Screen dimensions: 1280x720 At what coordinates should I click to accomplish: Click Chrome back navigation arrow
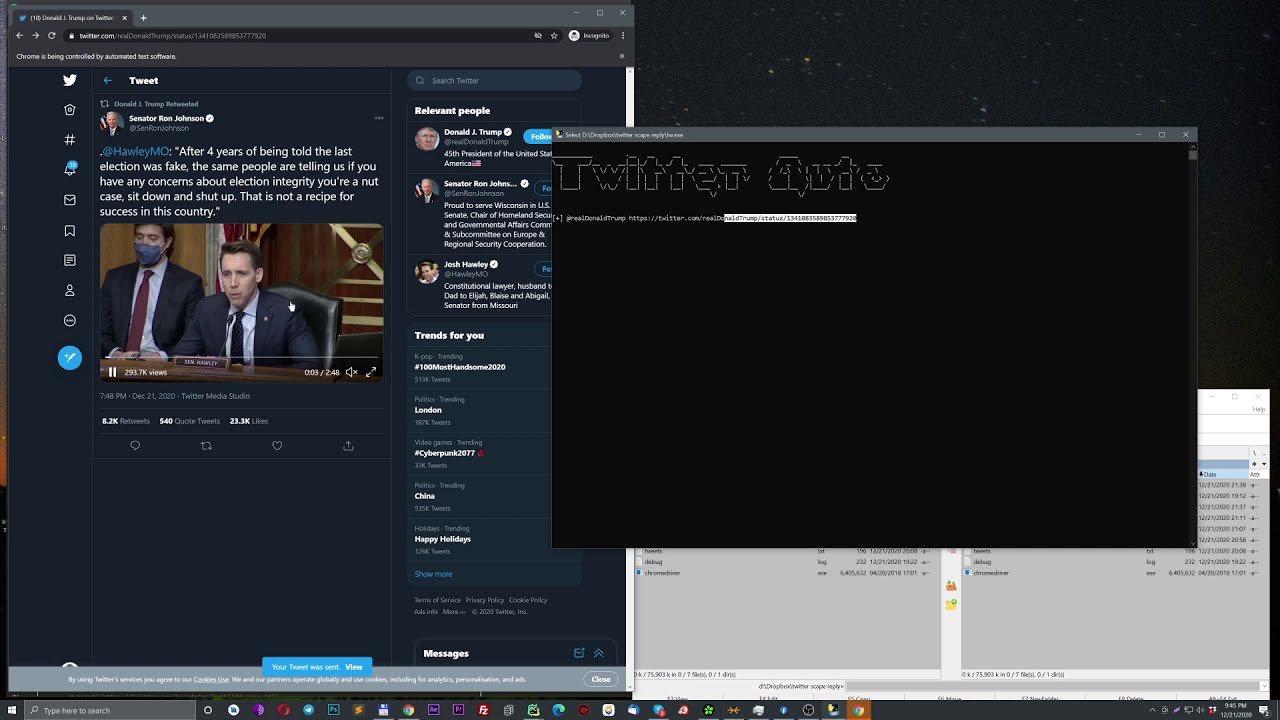(19, 35)
